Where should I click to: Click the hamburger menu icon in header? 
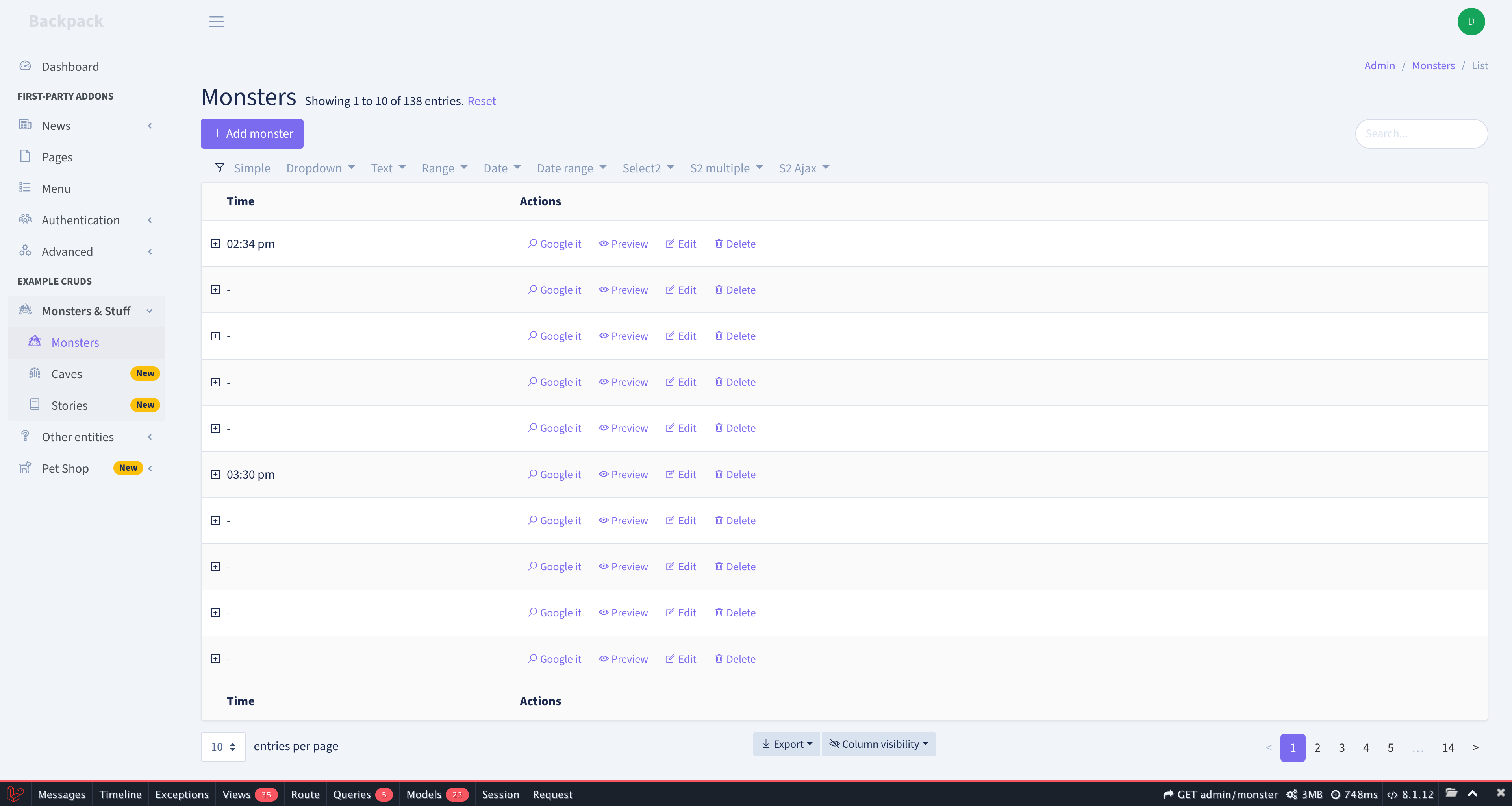click(x=216, y=22)
